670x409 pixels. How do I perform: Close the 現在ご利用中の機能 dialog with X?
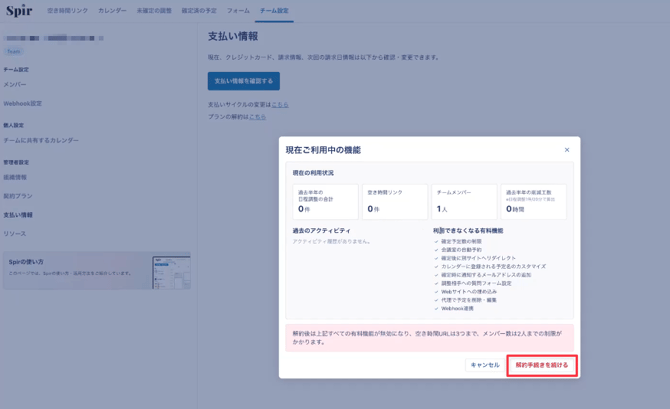pyautogui.click(x=567, y=150)
